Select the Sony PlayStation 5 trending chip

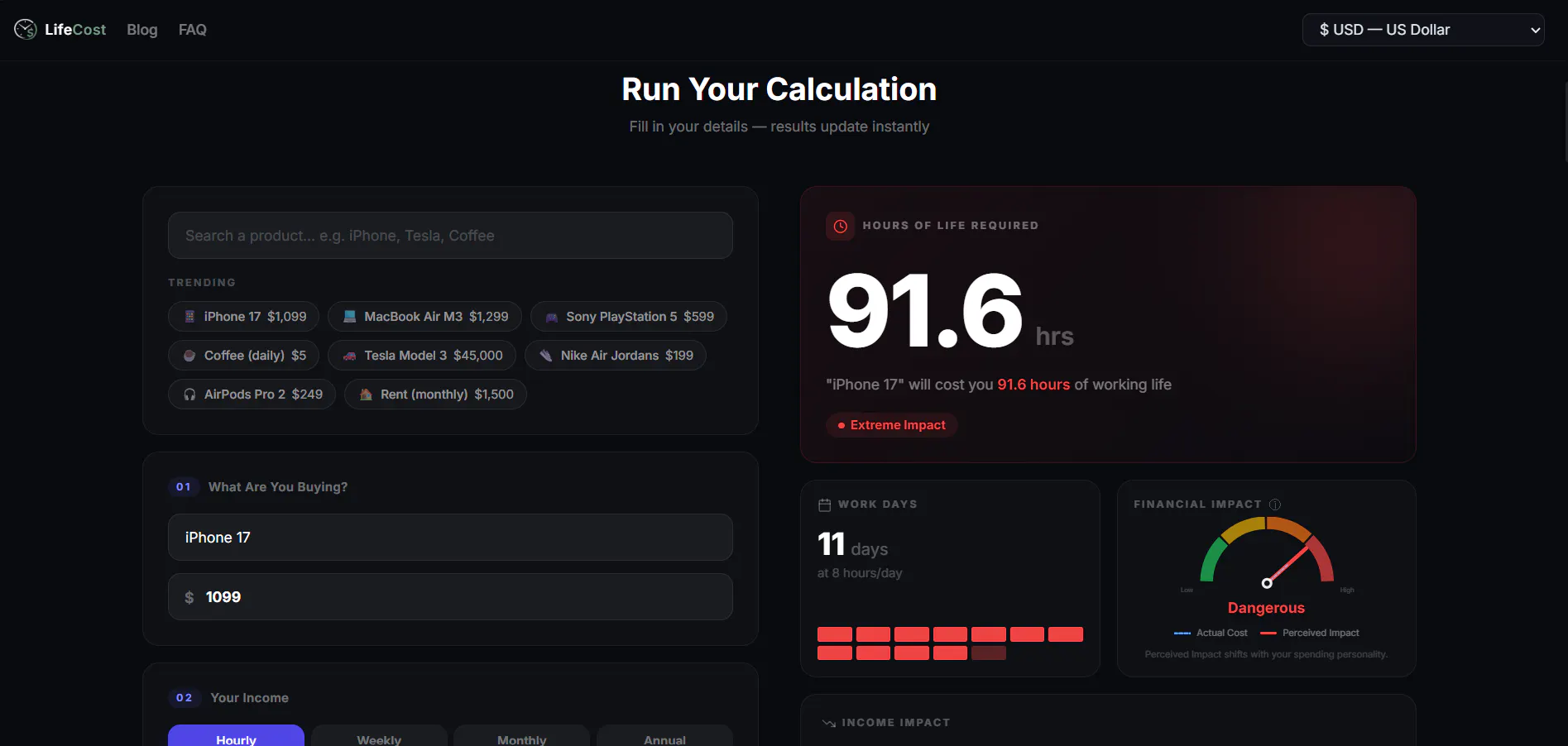point(629,317)
